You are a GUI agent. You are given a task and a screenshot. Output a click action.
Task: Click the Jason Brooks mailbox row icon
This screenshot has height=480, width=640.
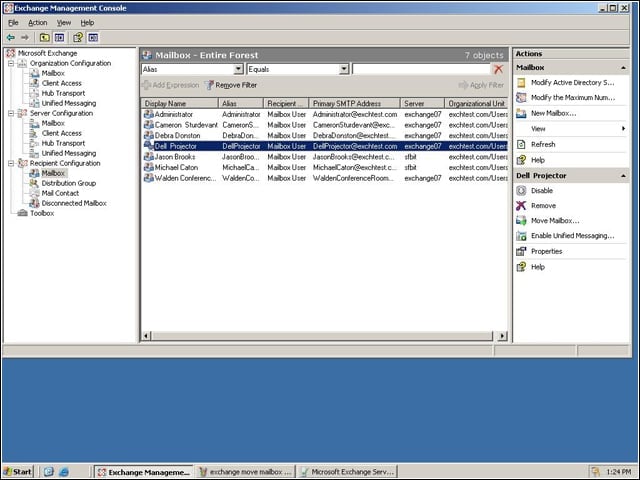point(149,157)
